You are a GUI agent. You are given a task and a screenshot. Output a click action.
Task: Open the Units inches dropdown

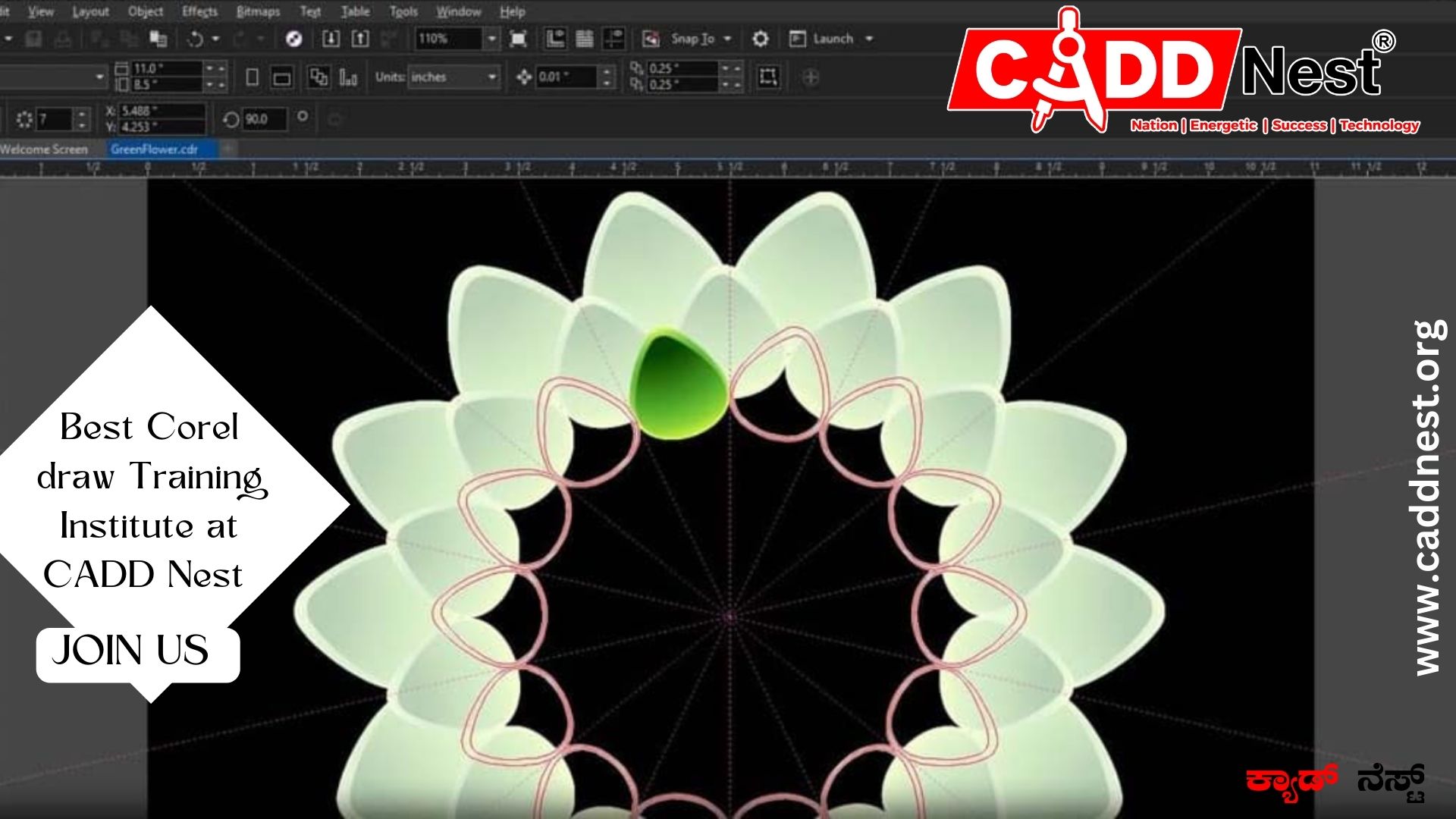(453, 77)
